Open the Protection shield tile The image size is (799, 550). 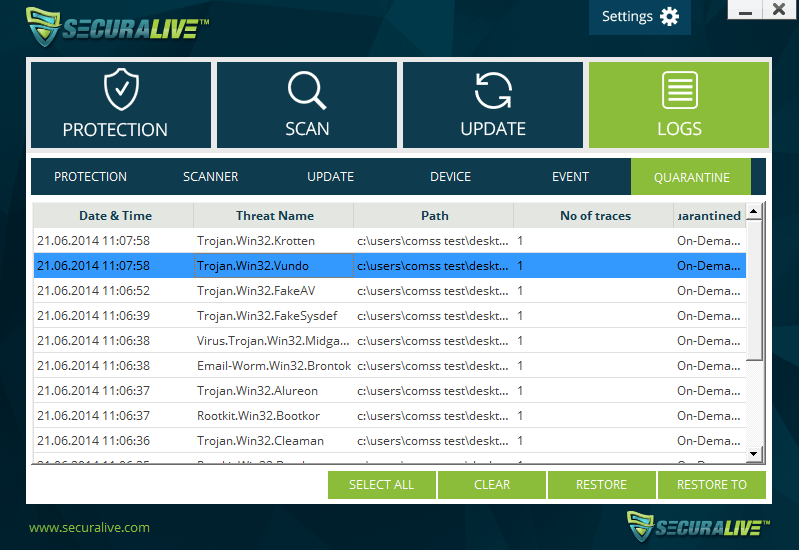click(121, 105)
